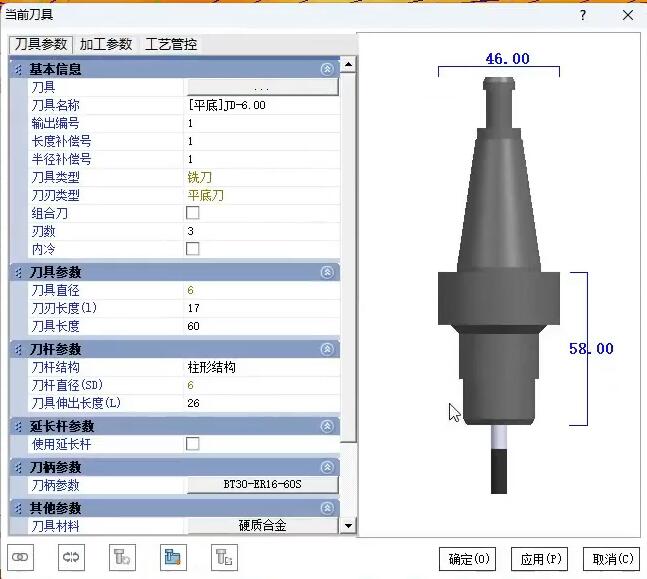Open the 工艺管控 tab
The width and height of the screenshot is (647, 579).
(x=171, y=45)
